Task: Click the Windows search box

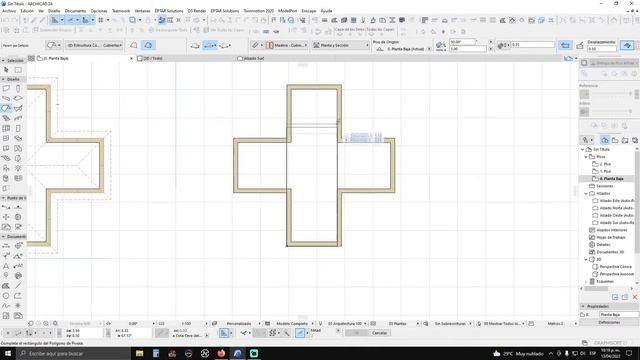Action: pos(73,353)
